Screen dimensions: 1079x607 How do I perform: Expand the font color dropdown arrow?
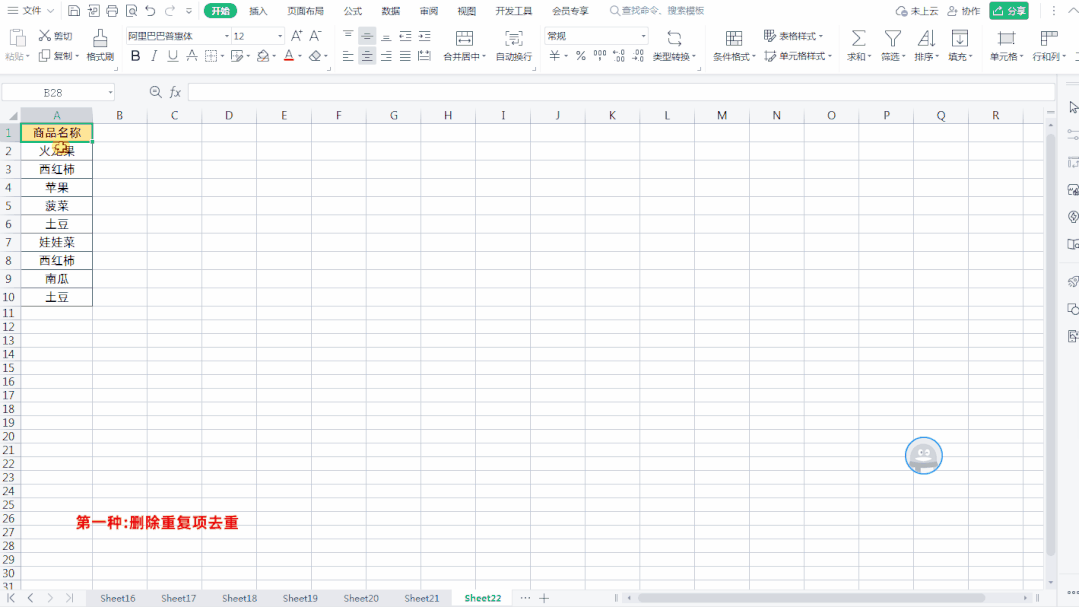(300, 56)
